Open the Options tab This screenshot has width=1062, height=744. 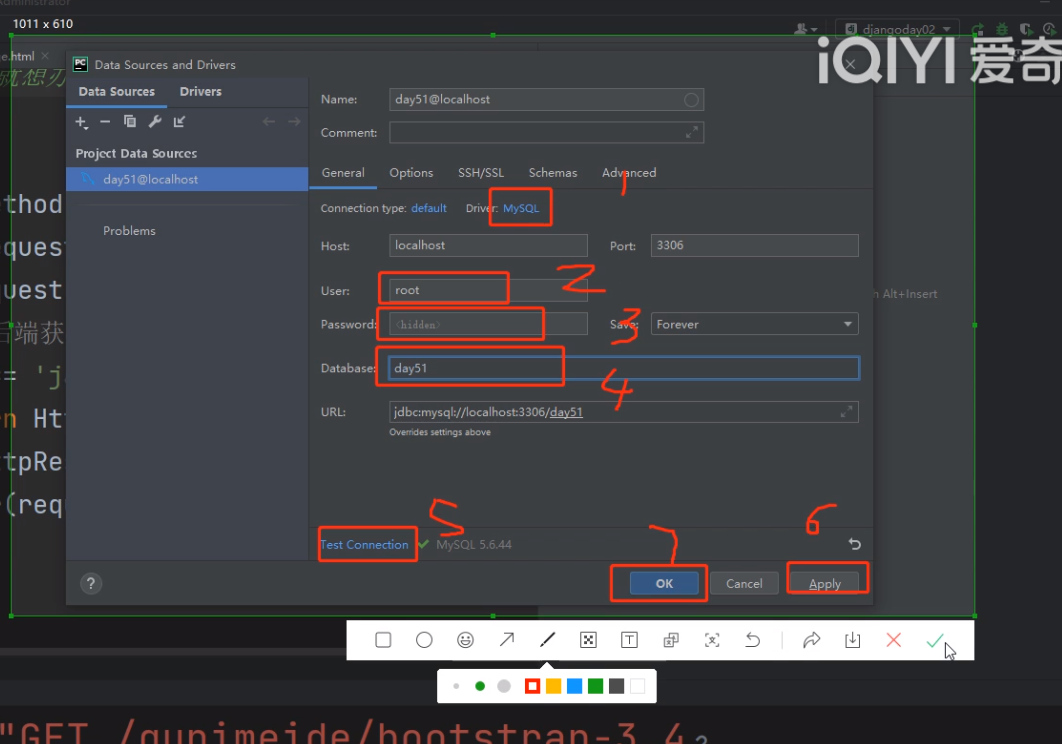[x=411, y=173]
